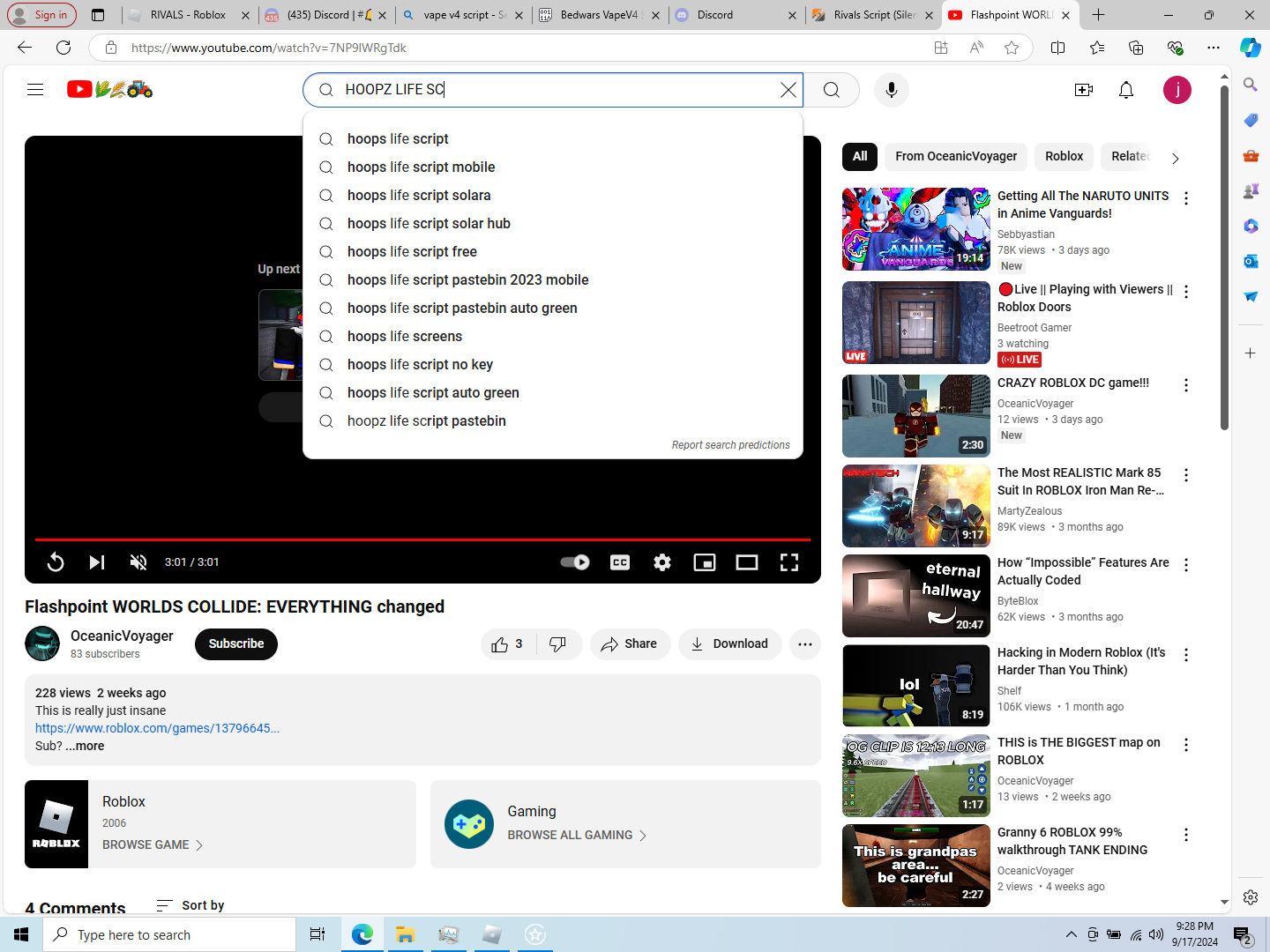Open options for Roblox Doors livestream
The image size is (1270, 952).
(x=1186, y=292)
